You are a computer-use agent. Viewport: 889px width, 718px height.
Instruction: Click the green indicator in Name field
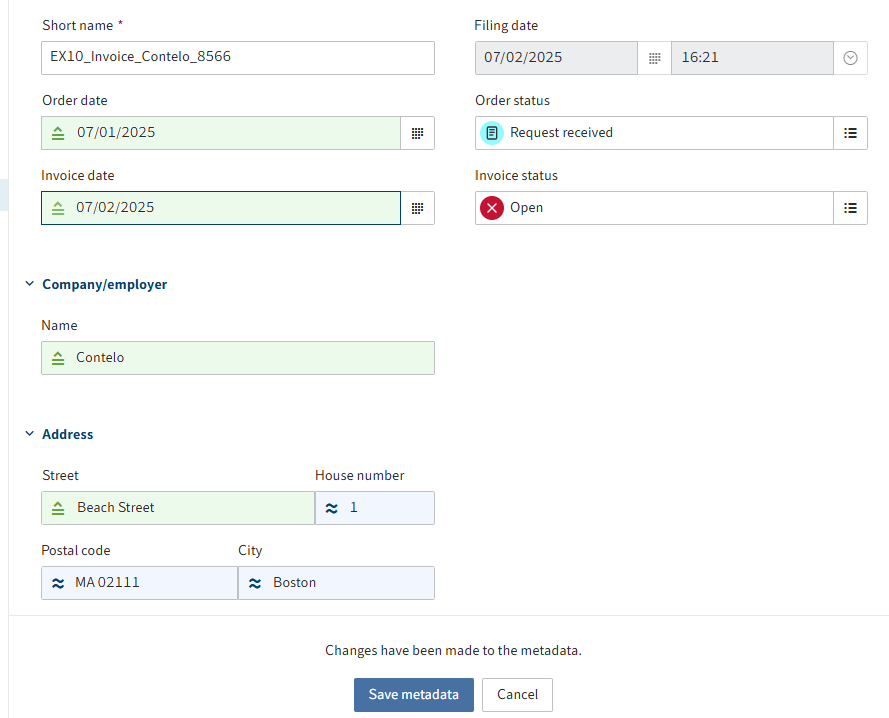point(58,358)
